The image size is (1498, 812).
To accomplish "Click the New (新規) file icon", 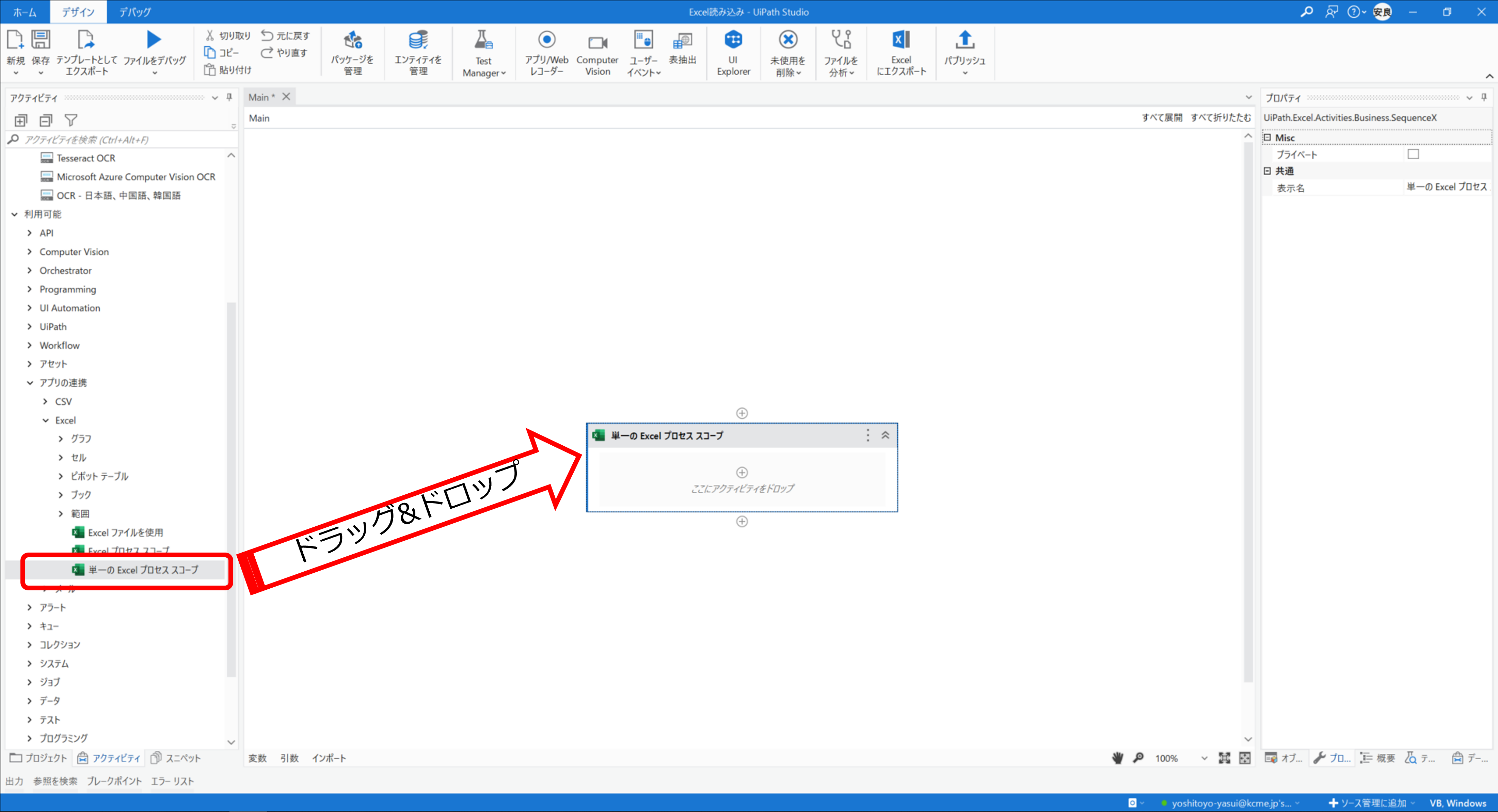I will [x=15, y=39].
